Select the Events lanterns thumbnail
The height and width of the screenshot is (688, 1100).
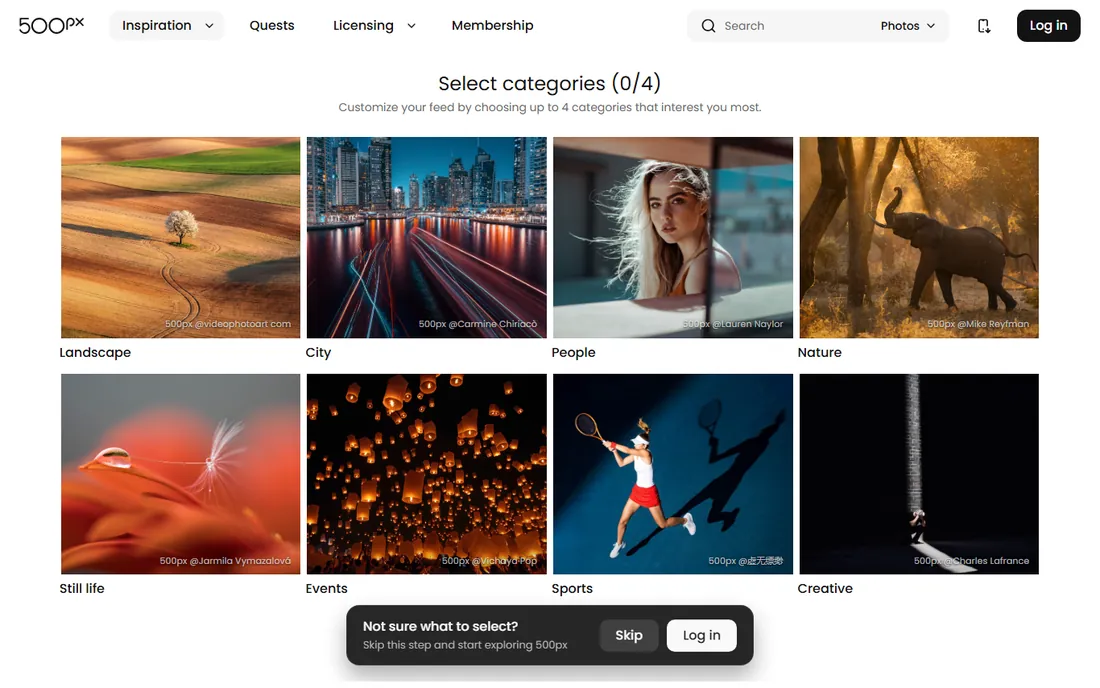coord(427,474)
